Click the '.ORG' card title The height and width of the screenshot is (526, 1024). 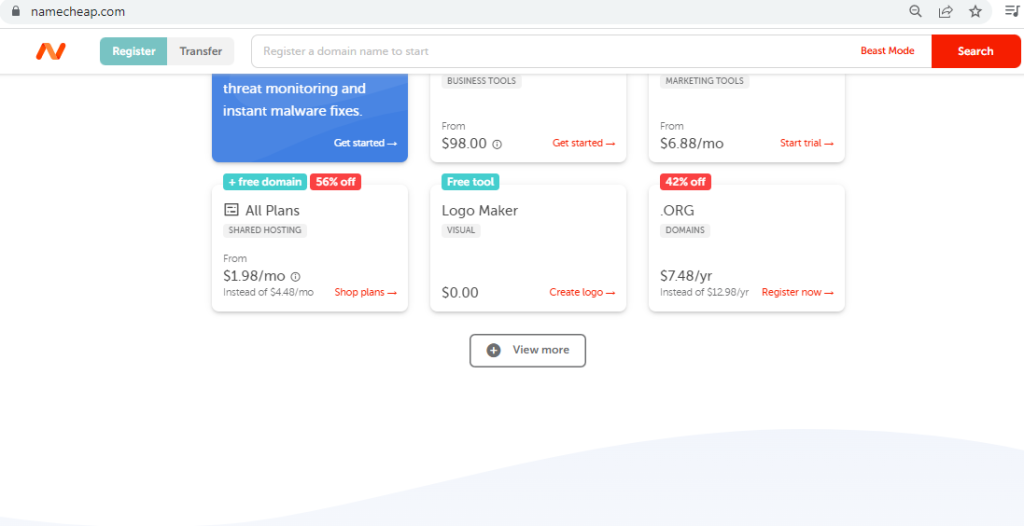pyautogui.click(x=677, y=210)
